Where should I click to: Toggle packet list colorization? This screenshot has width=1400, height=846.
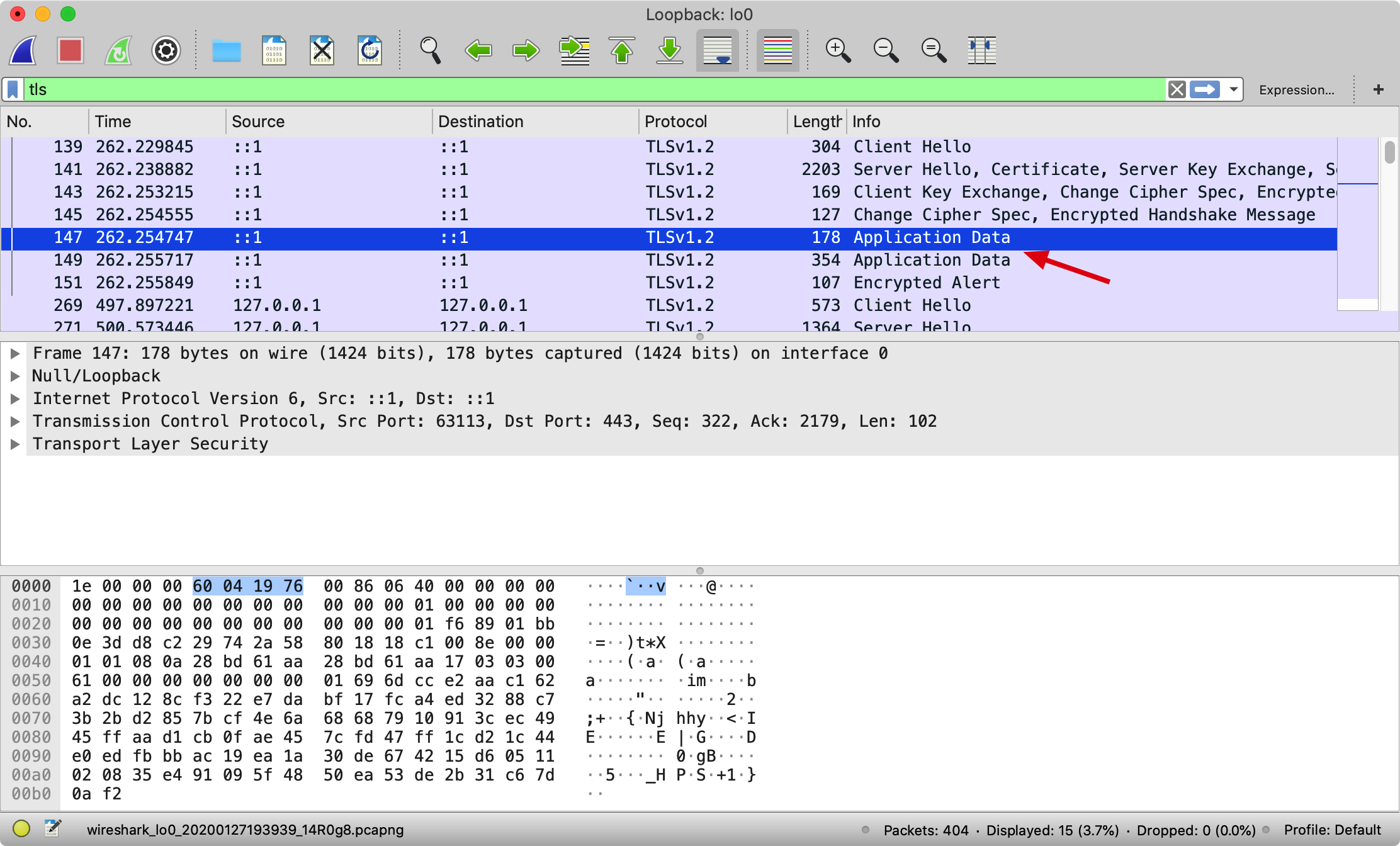click(777, 50)
